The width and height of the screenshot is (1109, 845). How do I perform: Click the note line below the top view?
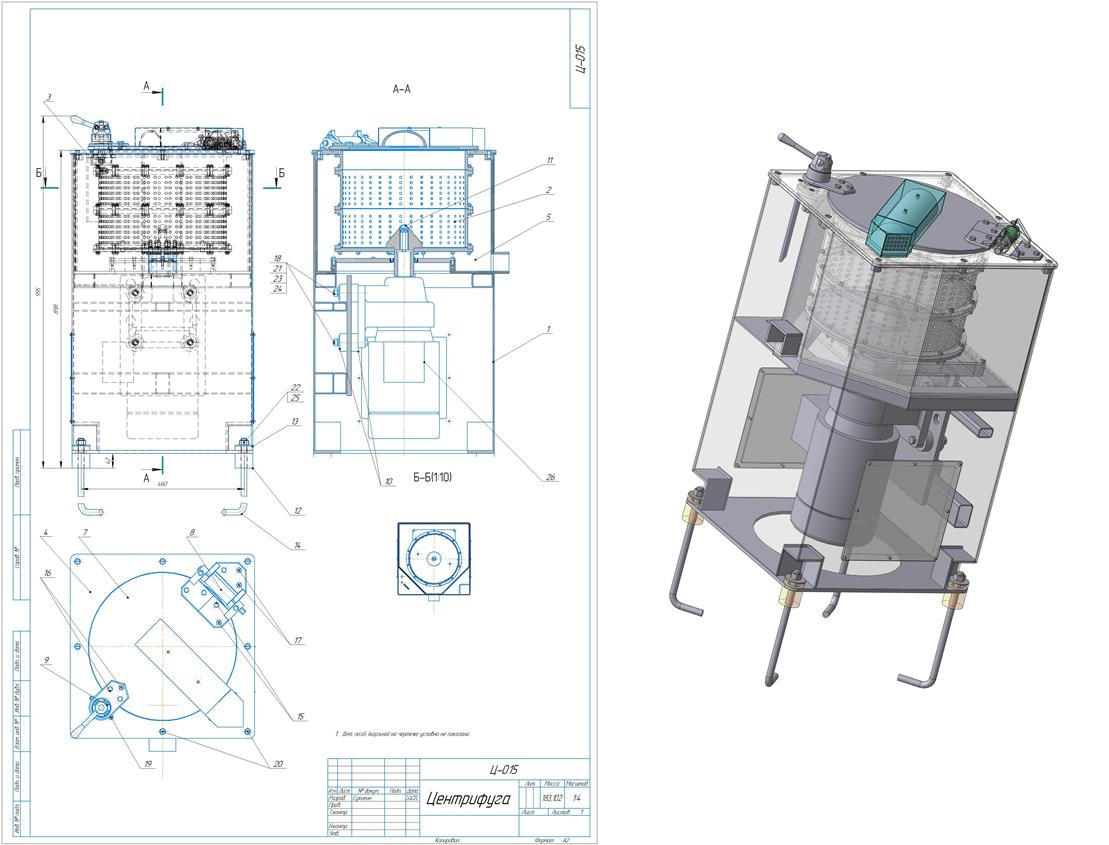pos(402,734)
